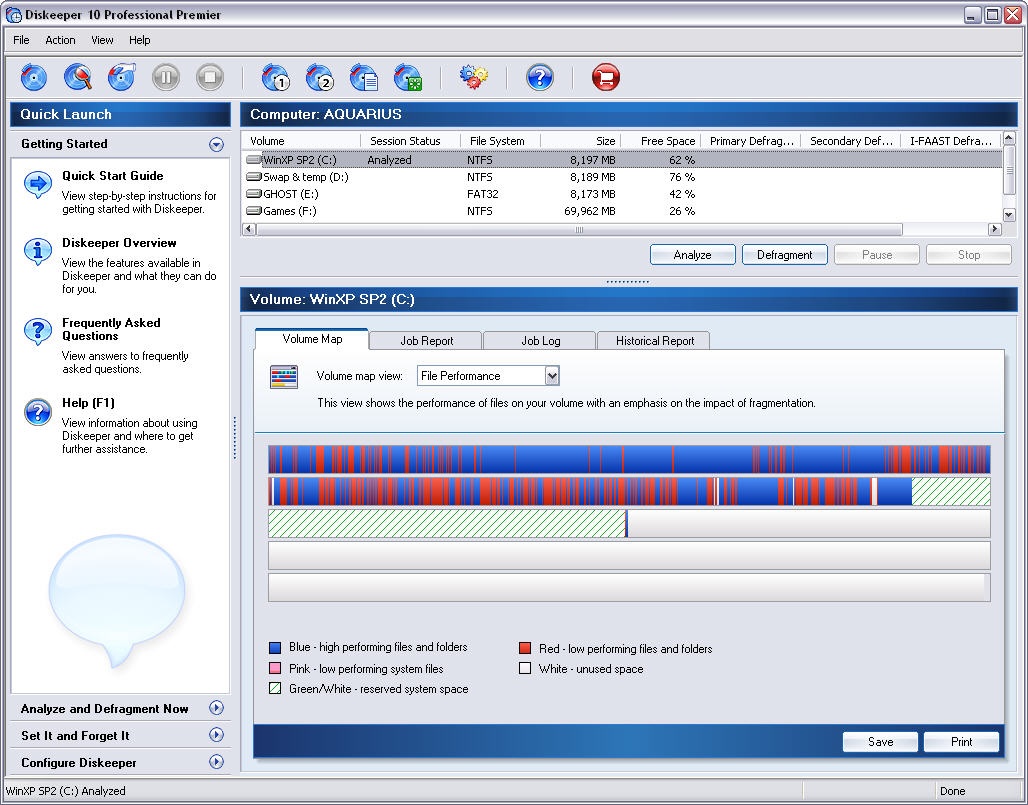1028x805 pixels.
Task: Click the disk with magnifier toolbar icon
Action: coord(78,77)
